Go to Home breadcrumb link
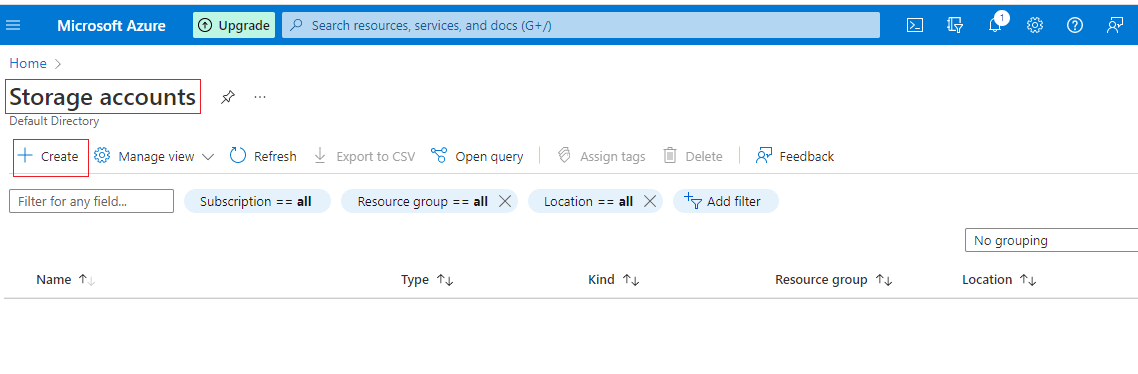Image resolution: width=1138 pixels, height=374 pixels. [x=28, y=63]
